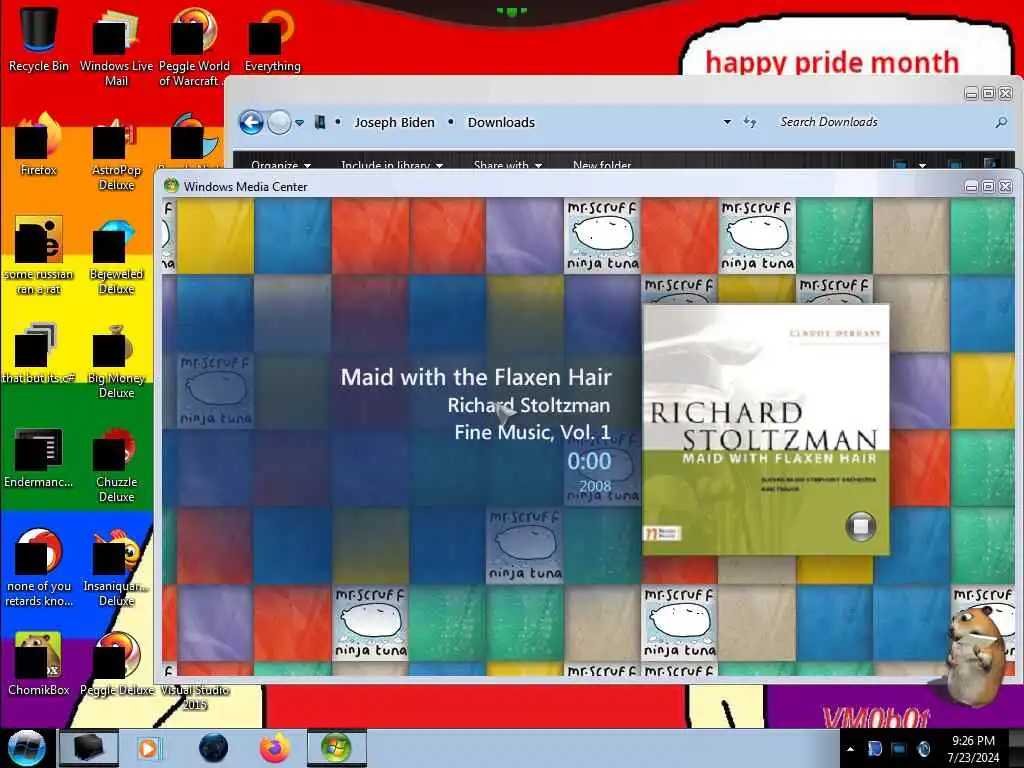Click the taskbar clock showing 9:26 PM
This screenshot has width=1024, height=768.
973,749
